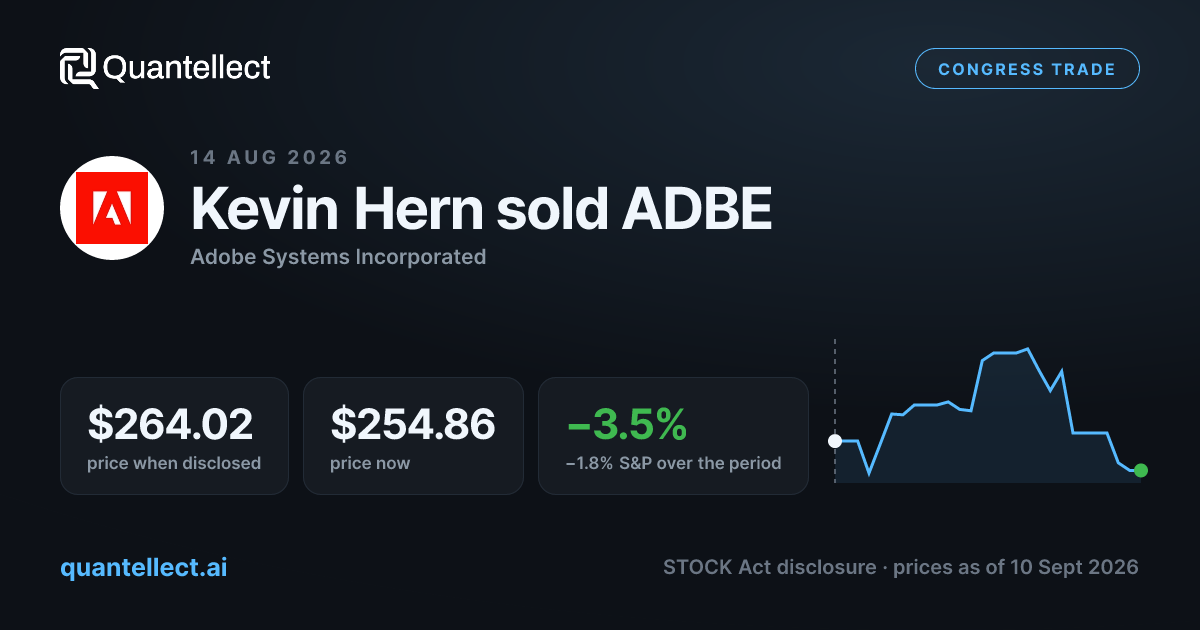Click the Adobe Systems Incorporated subtitle
The width and height of the screenshot is (1200, 630).
pos(338,257)
